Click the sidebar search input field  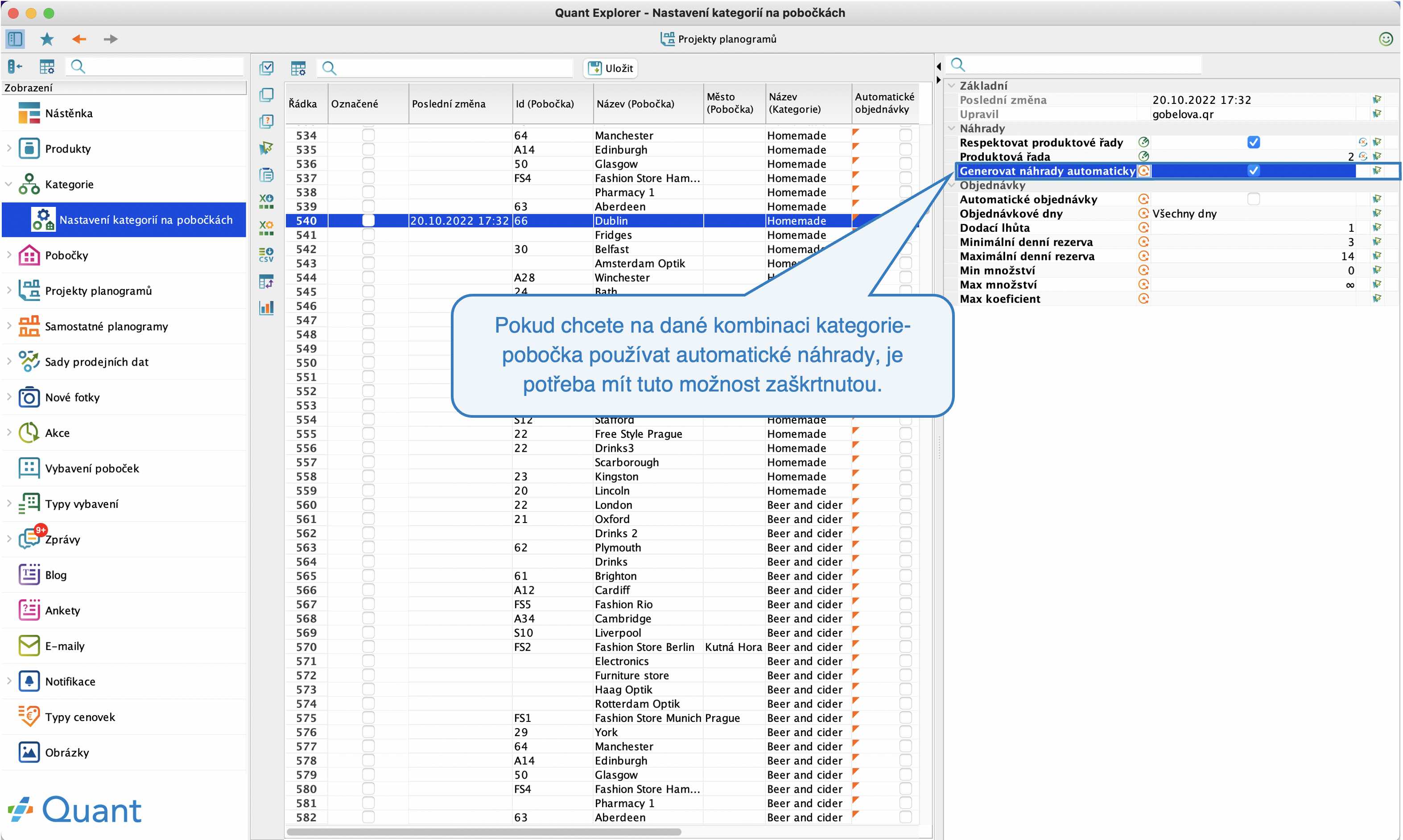tap(155, 67)
